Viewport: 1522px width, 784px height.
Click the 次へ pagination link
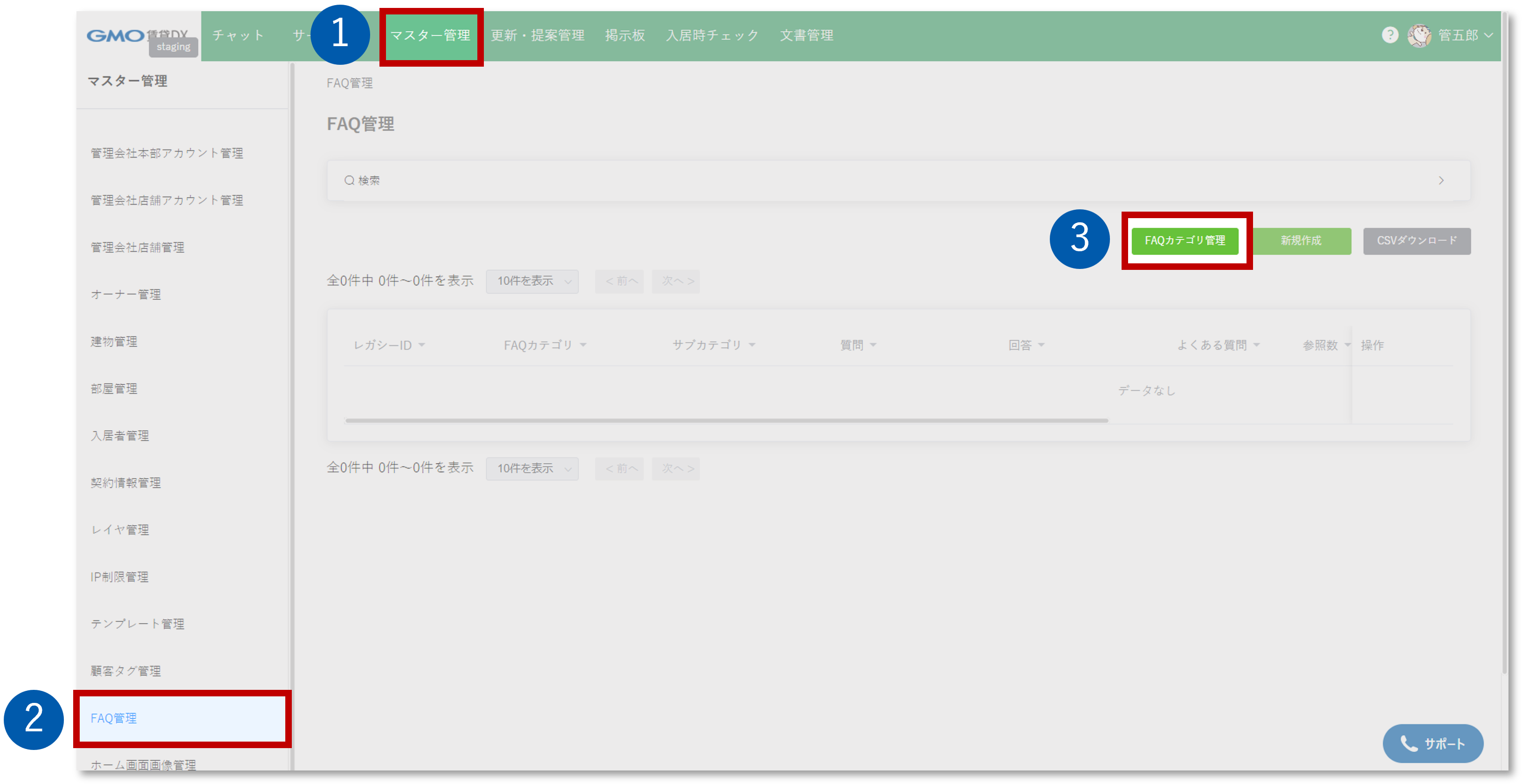(675, 281)
